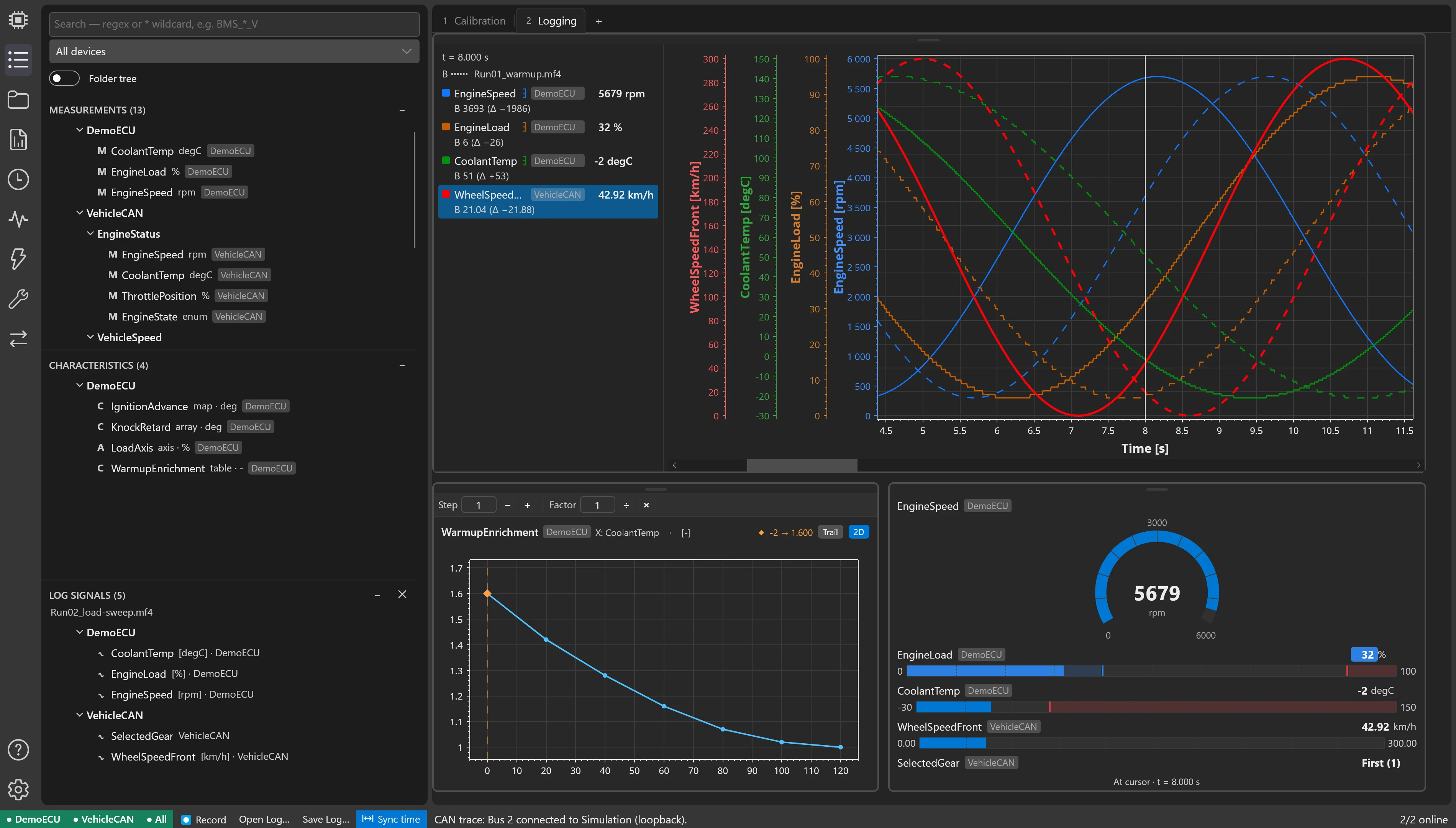Collapse DemoECU under Characteristics

point(80,386)
